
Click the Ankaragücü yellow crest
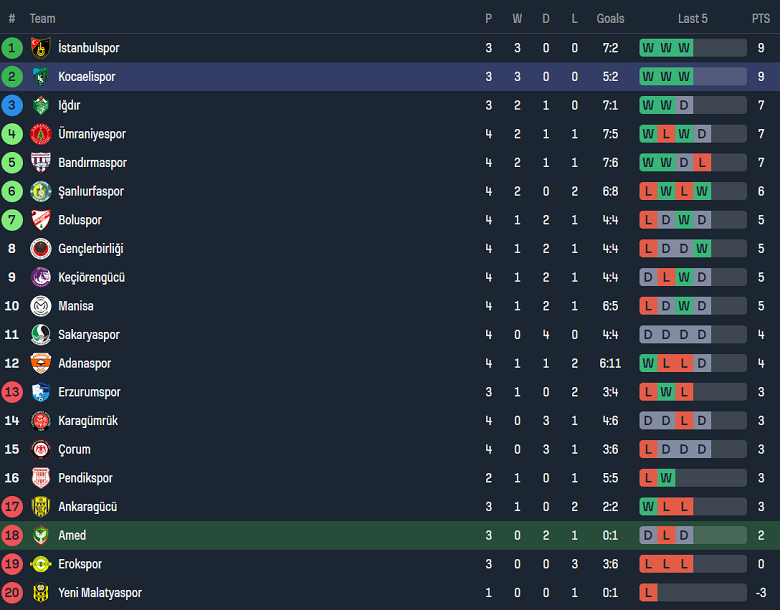(40, 507)
